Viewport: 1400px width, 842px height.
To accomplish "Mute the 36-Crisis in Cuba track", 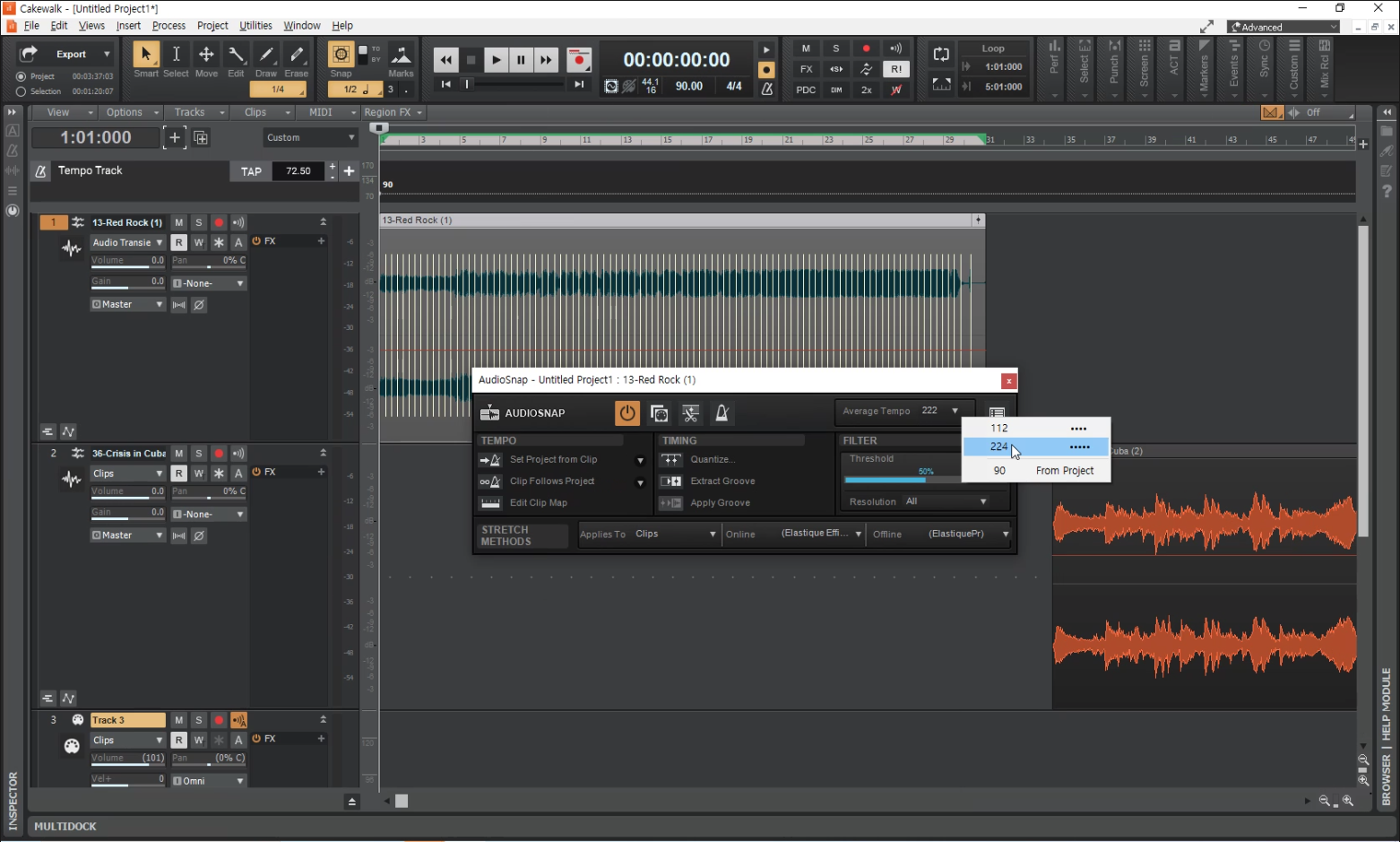I will (179, 454).
